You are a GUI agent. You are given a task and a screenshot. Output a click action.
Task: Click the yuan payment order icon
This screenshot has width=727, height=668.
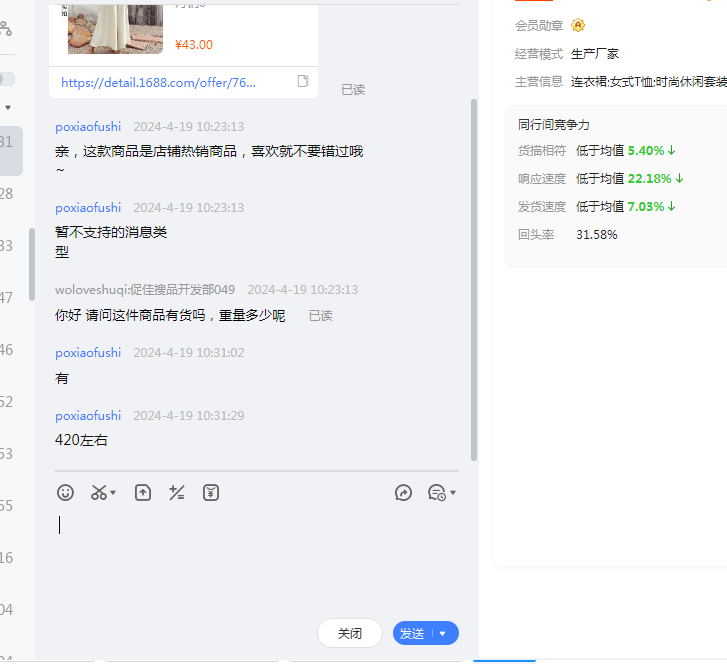coord(211,492)
